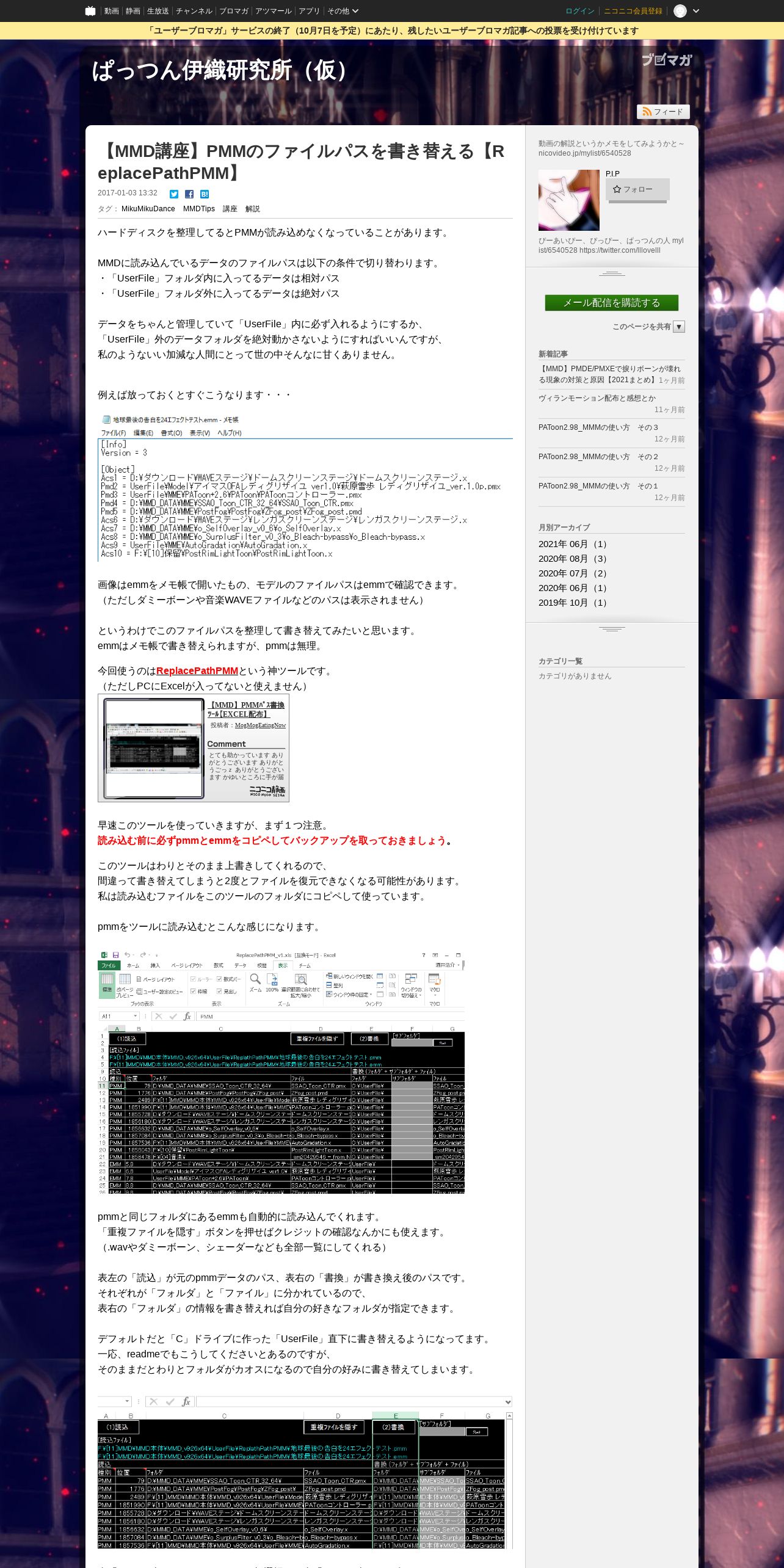
Task: Open the RSS フィード button
Action: (x=663, y=112)
